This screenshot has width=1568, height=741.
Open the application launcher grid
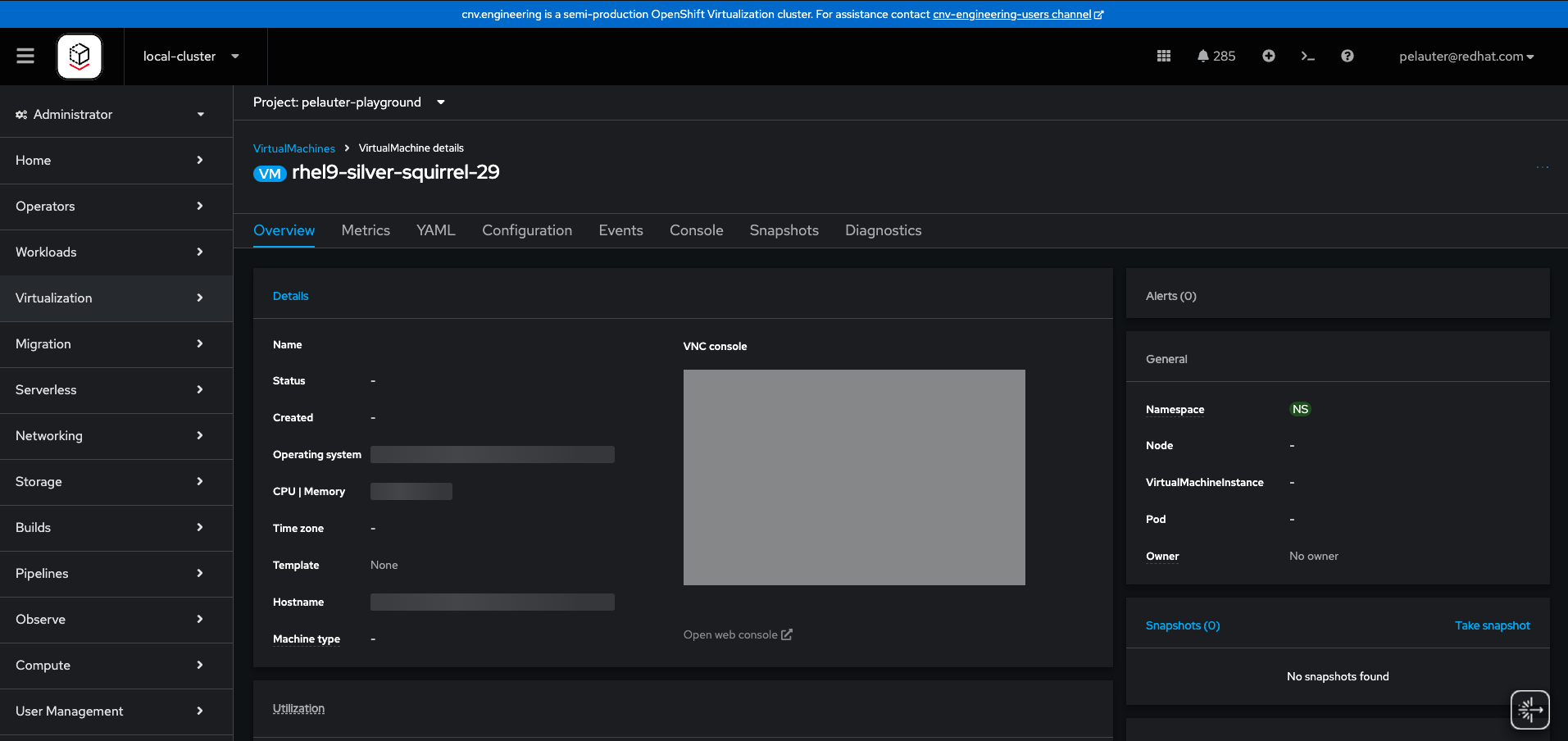[x=1164, y=56]
